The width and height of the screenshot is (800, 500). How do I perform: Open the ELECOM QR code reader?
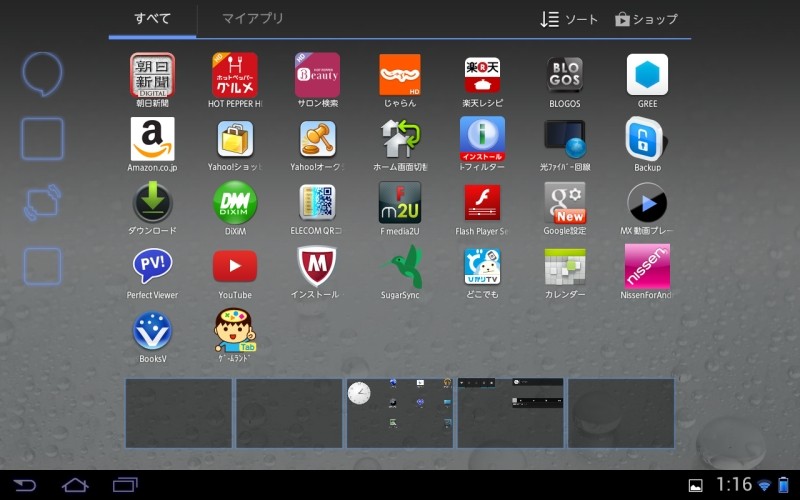click(317, 203)
